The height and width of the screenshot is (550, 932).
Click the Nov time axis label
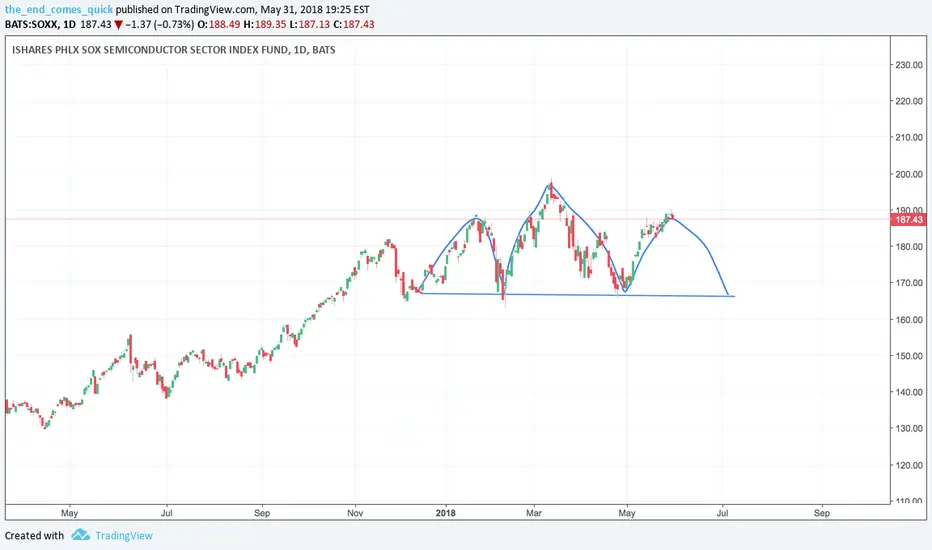point(355,513)
